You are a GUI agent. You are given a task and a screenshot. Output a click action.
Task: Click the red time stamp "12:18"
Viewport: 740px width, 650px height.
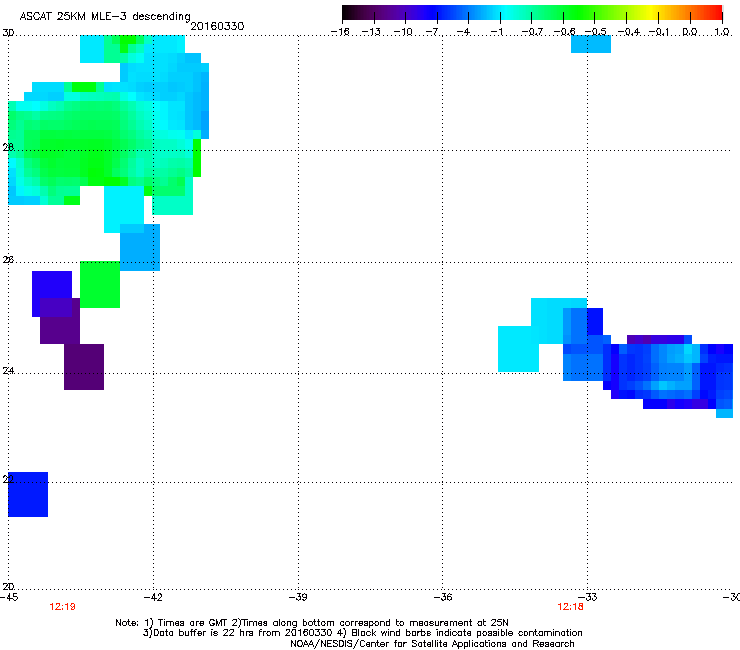[x=570, y=607]
